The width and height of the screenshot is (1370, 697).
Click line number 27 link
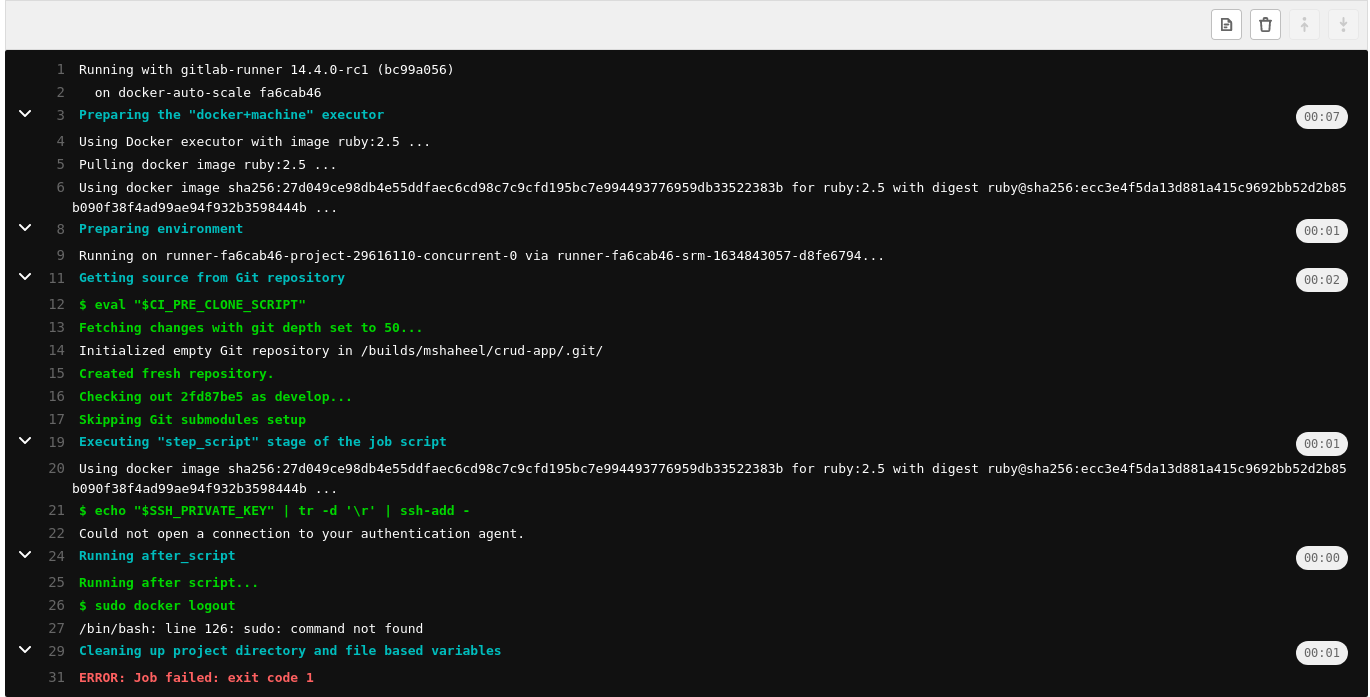coord(56,629)
